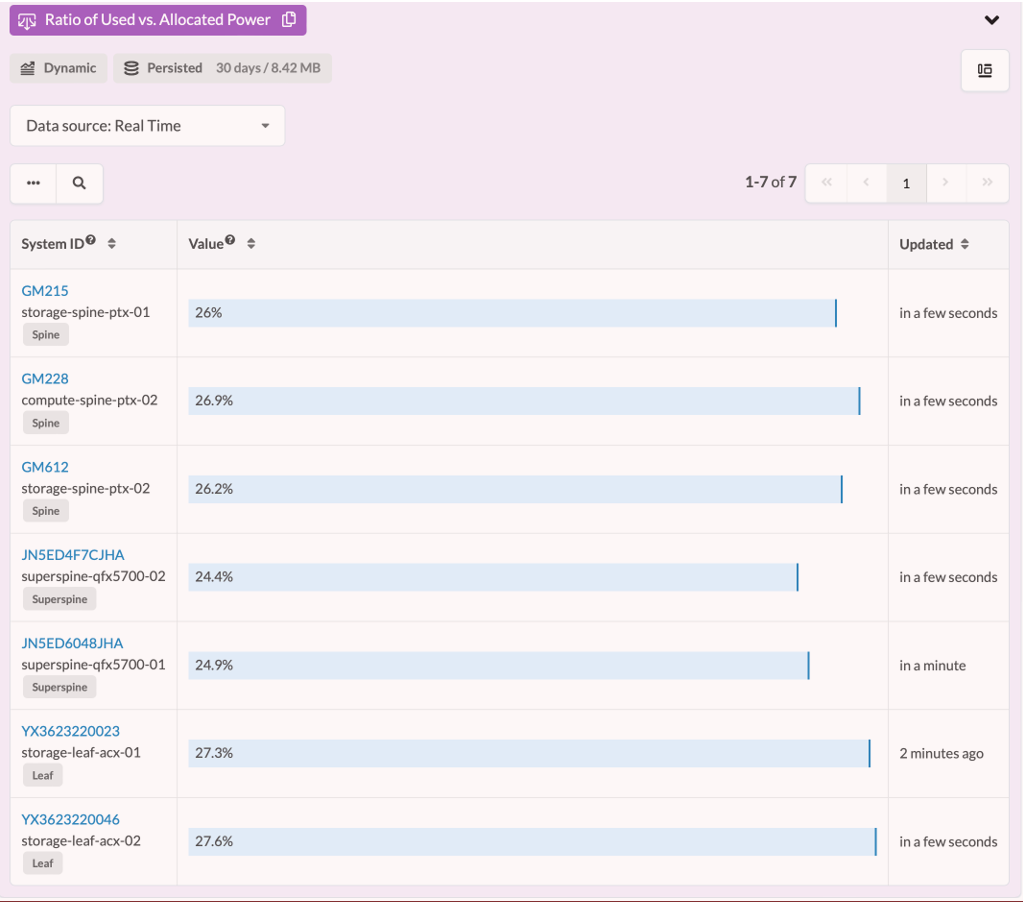This screenshot has width=1023, height=907.
Task: Show help for System ID column
Action: click(91, 240)
